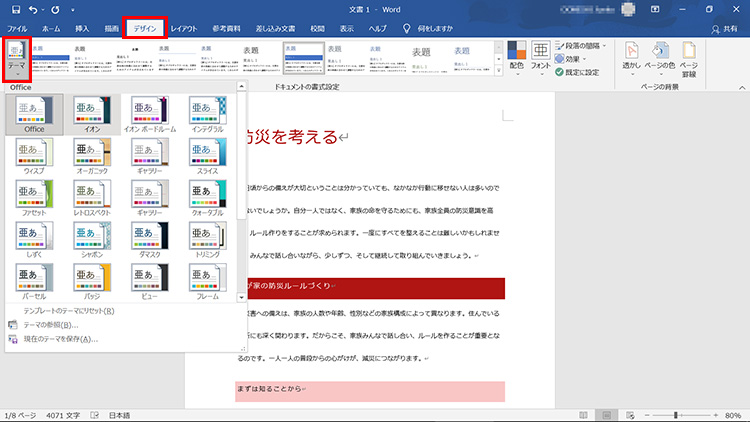Open the フォント fonts dropdown
Image resolution: width=750 pixels, height=422 pixels.
tap(541, 58)
